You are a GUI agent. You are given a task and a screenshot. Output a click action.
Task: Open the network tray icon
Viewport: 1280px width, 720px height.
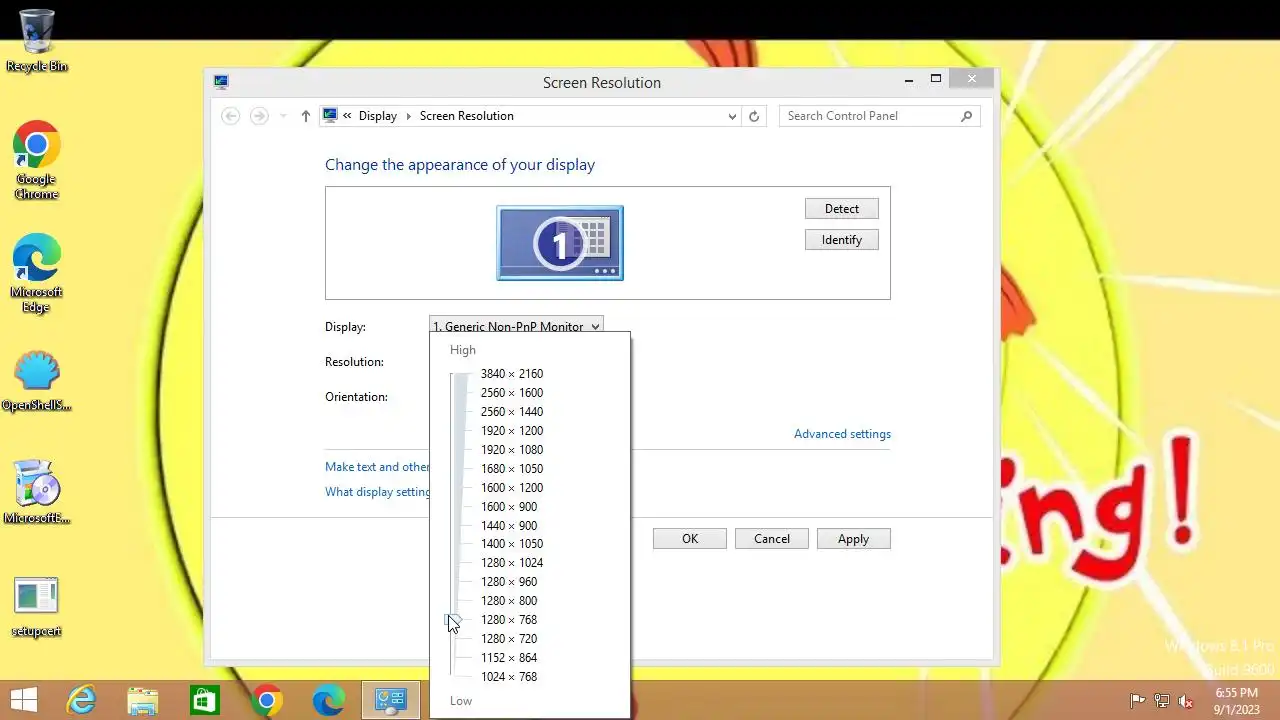tap(1162, 701)
